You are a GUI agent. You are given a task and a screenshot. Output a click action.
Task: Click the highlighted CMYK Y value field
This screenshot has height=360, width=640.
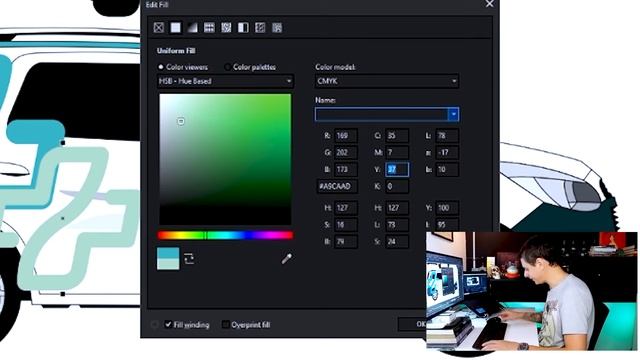tap(397, 169)
